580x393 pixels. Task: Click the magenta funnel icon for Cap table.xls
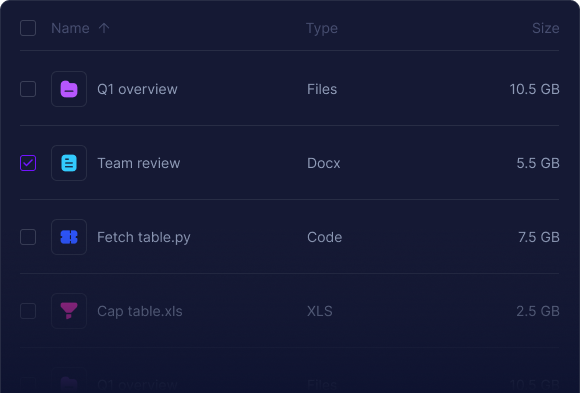coord(69,311)
